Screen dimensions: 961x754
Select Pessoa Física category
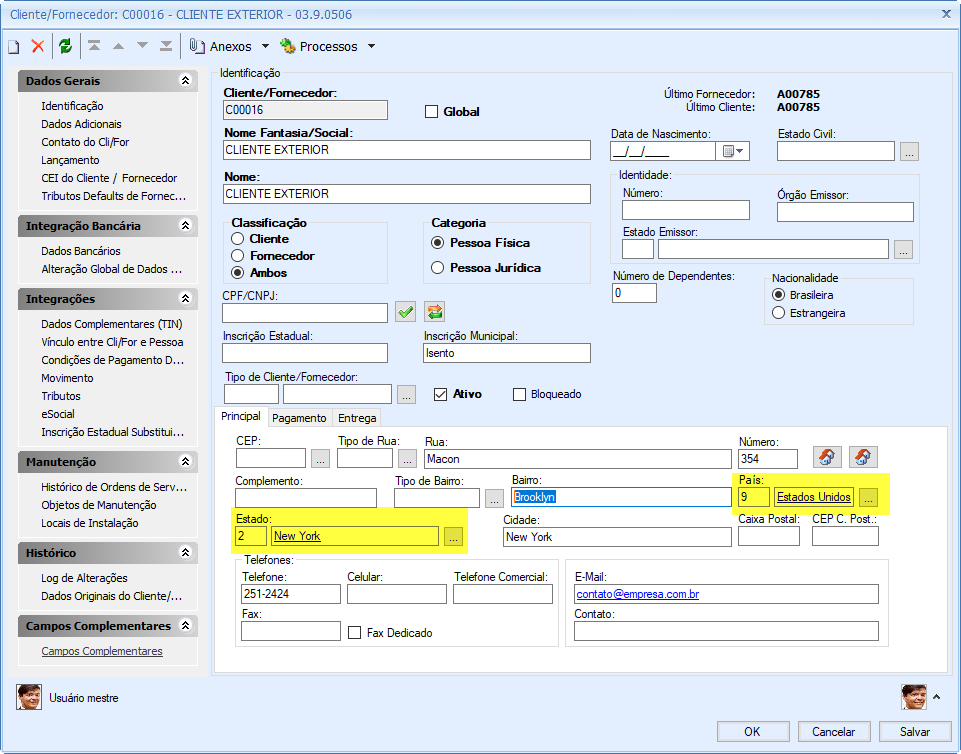[x=438, y=243]
